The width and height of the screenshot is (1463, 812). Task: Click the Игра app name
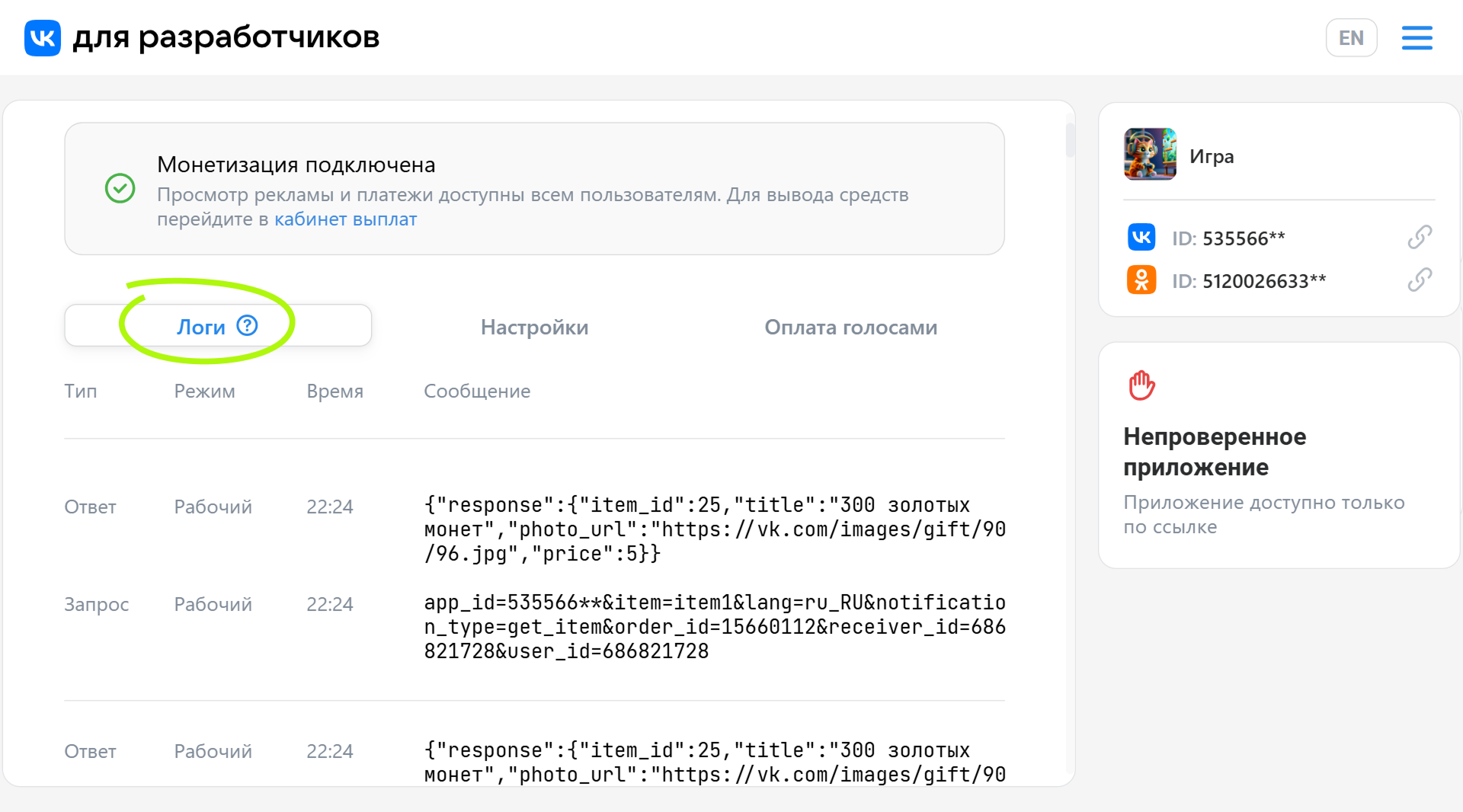click(1212, 156)
